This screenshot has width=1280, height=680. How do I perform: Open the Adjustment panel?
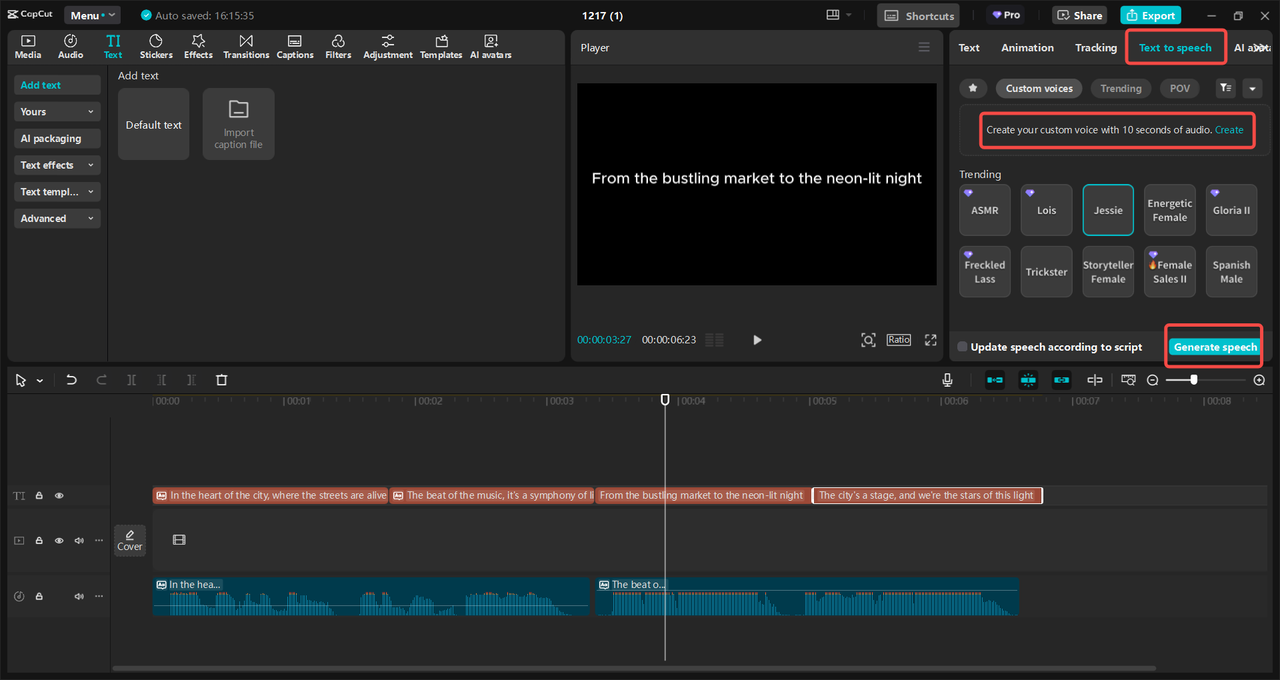[x=388, y=46]
